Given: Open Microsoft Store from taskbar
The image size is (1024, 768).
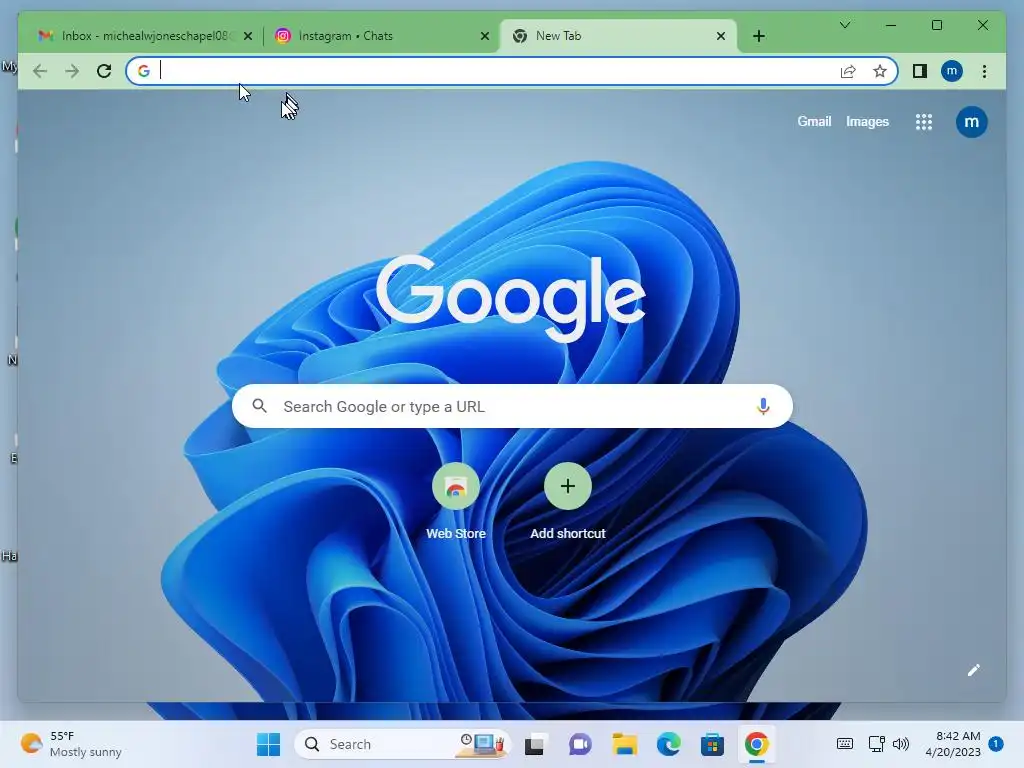Looking at the screenshot, I should 712,744.
